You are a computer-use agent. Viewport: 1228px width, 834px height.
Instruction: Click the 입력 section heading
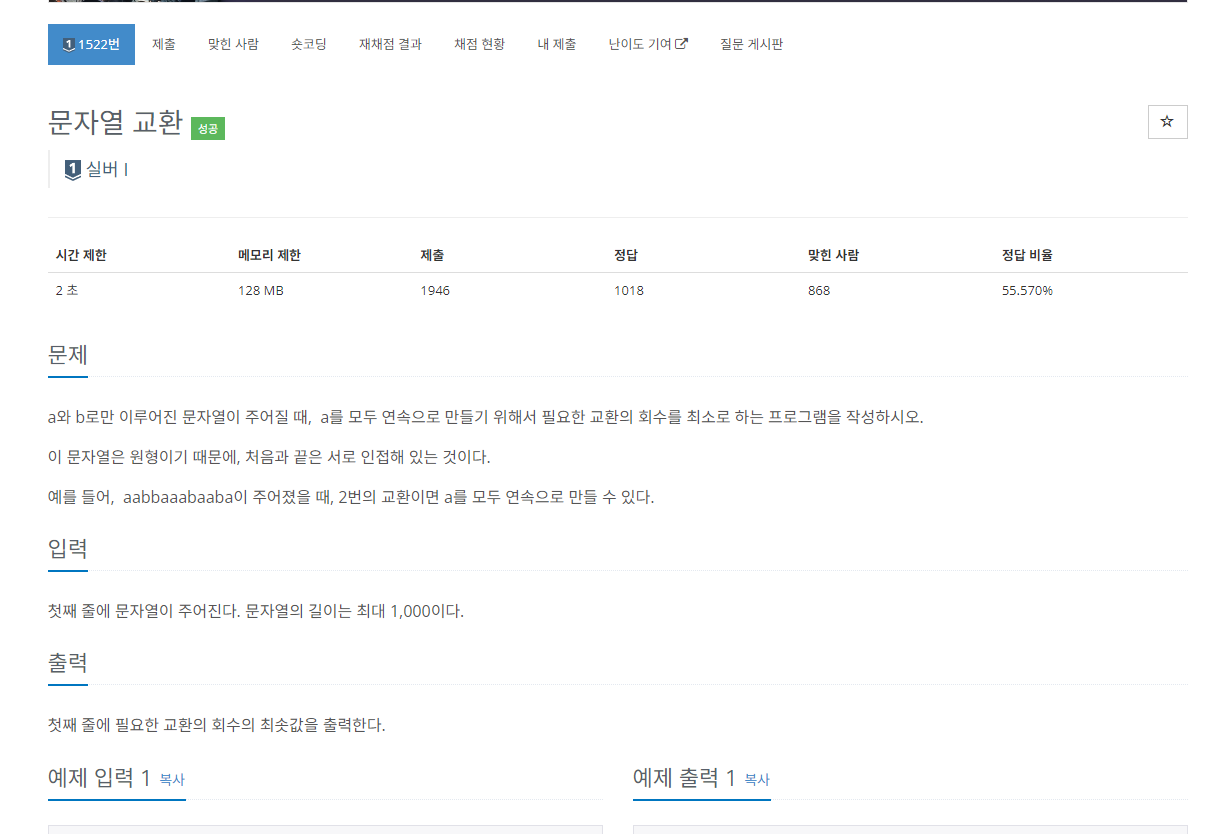click(67, 548)
